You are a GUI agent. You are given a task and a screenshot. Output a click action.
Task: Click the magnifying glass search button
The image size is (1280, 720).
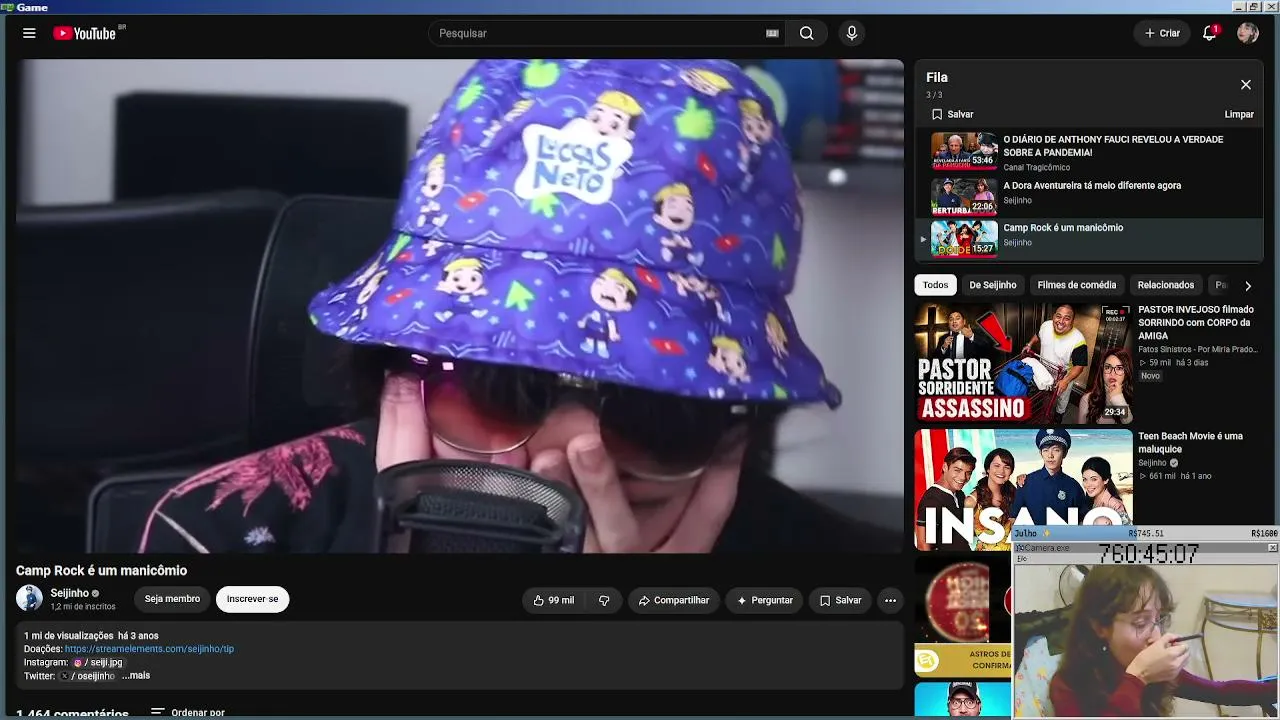click(806, 33)
